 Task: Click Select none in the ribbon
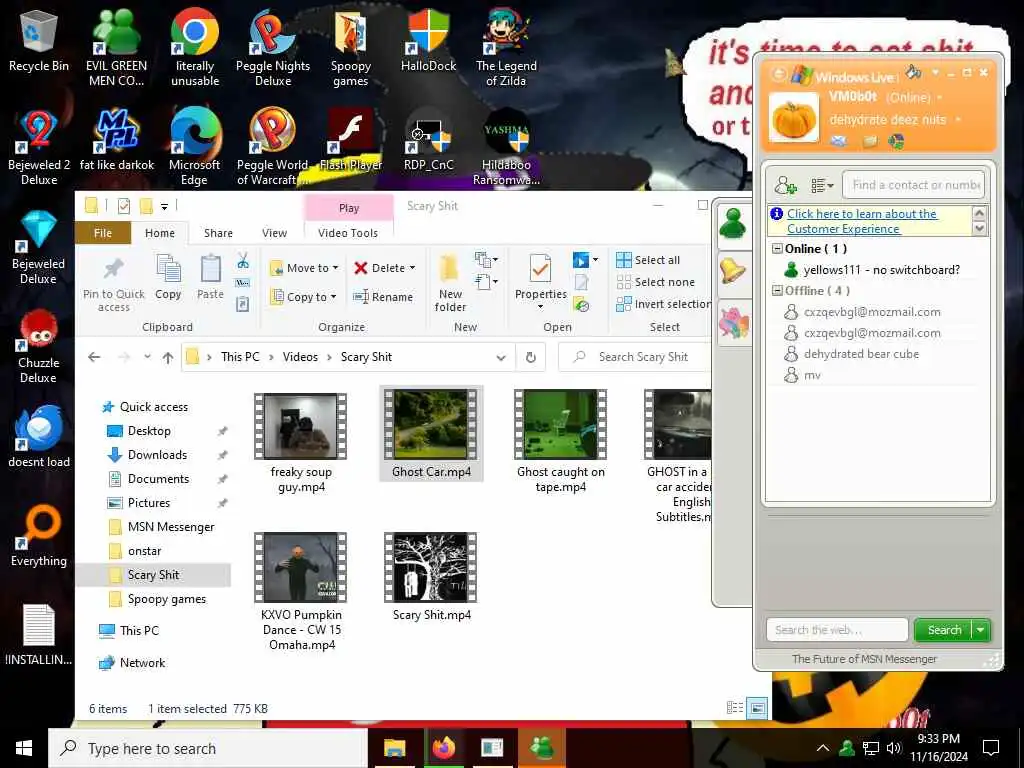coord(656,282)
